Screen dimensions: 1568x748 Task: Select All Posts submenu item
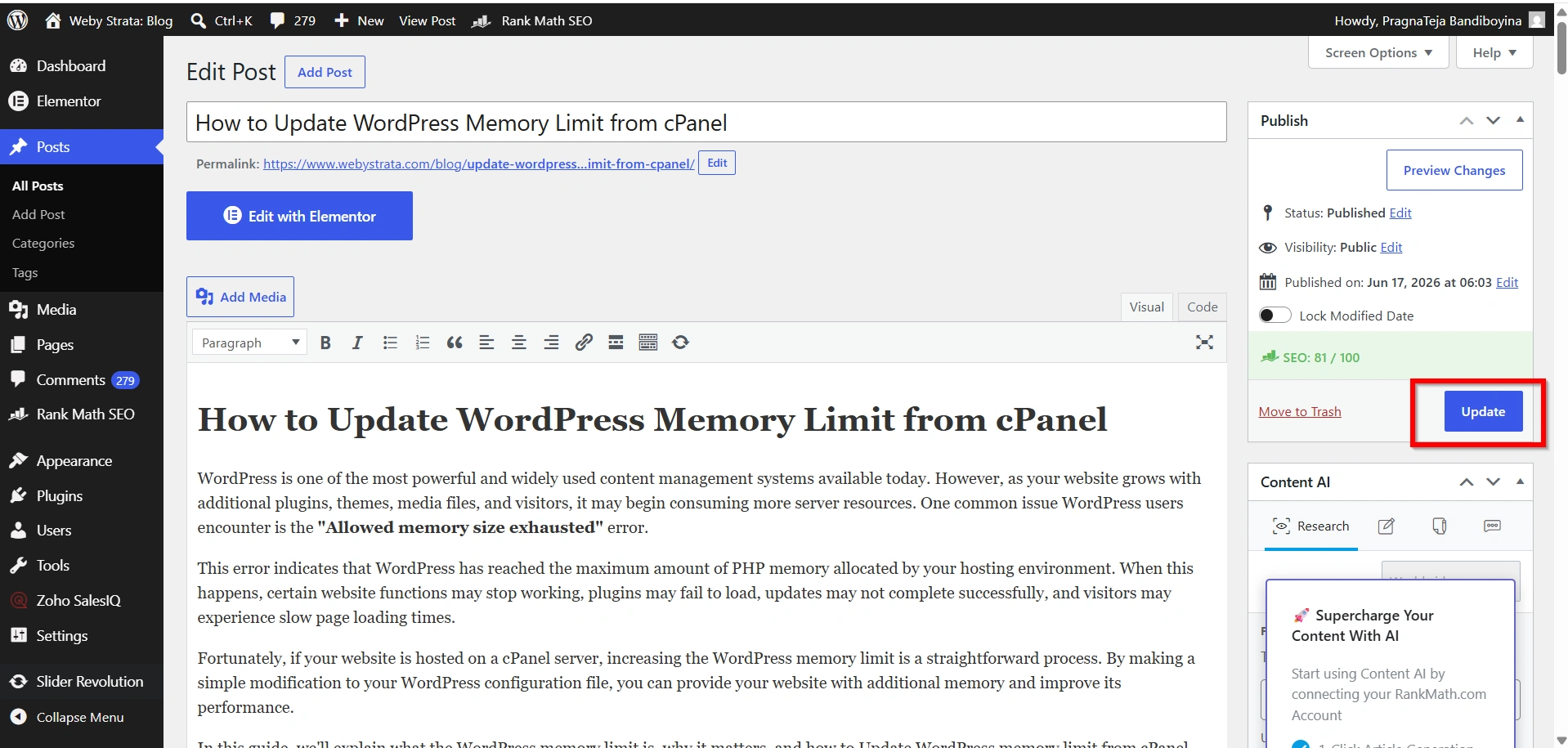[x=38, y=186]
